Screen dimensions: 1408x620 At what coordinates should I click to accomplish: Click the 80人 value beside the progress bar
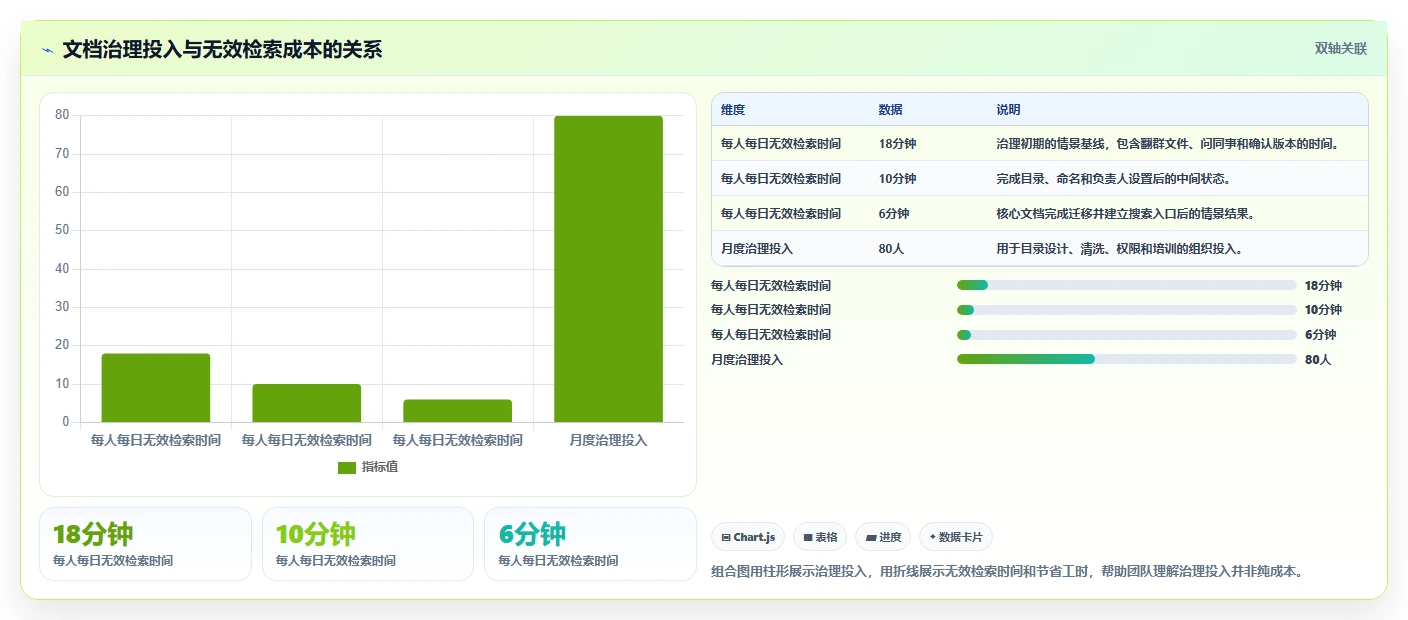pyautogui.click(x=1318, y=359)
